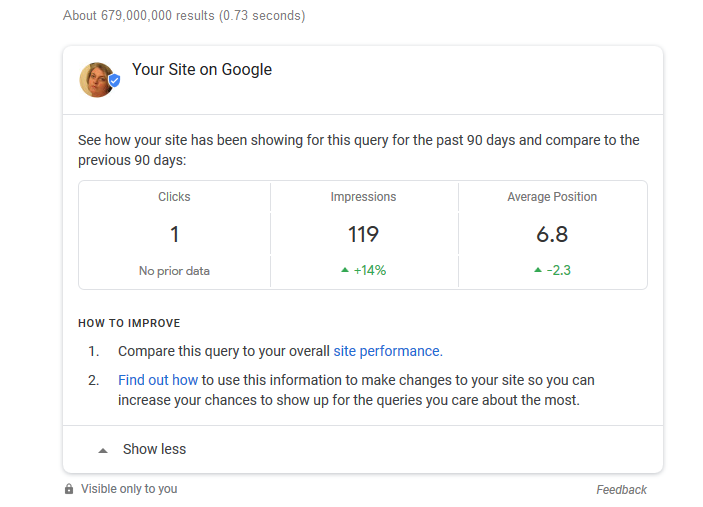Click the blue verified shield badge
This screenshot has height=507, width=703.
(x=115, y=81)
